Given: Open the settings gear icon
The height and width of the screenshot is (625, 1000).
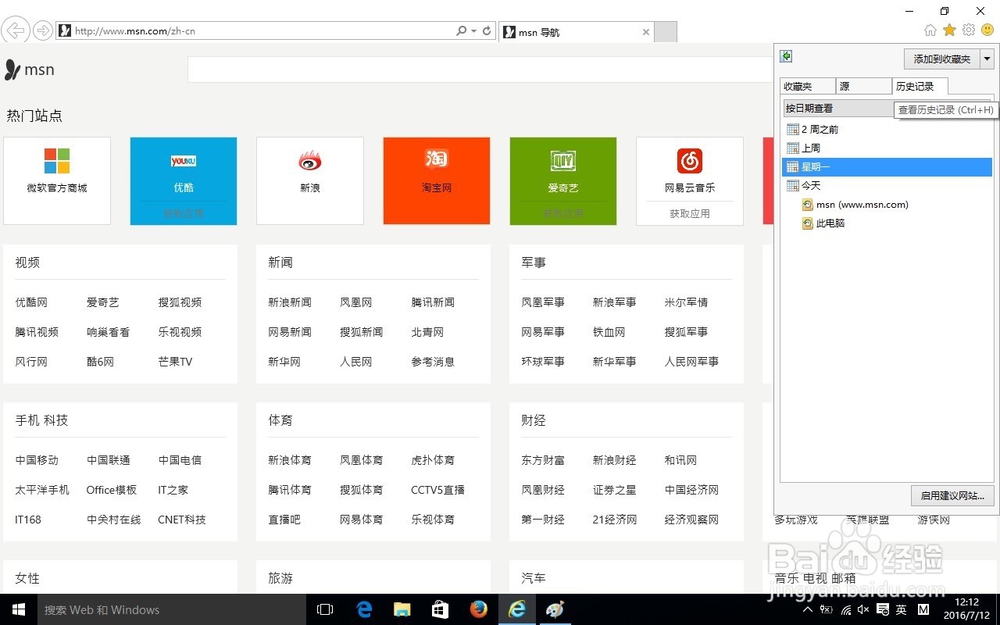Looking at the screenshot, I should tap(969, 30).
